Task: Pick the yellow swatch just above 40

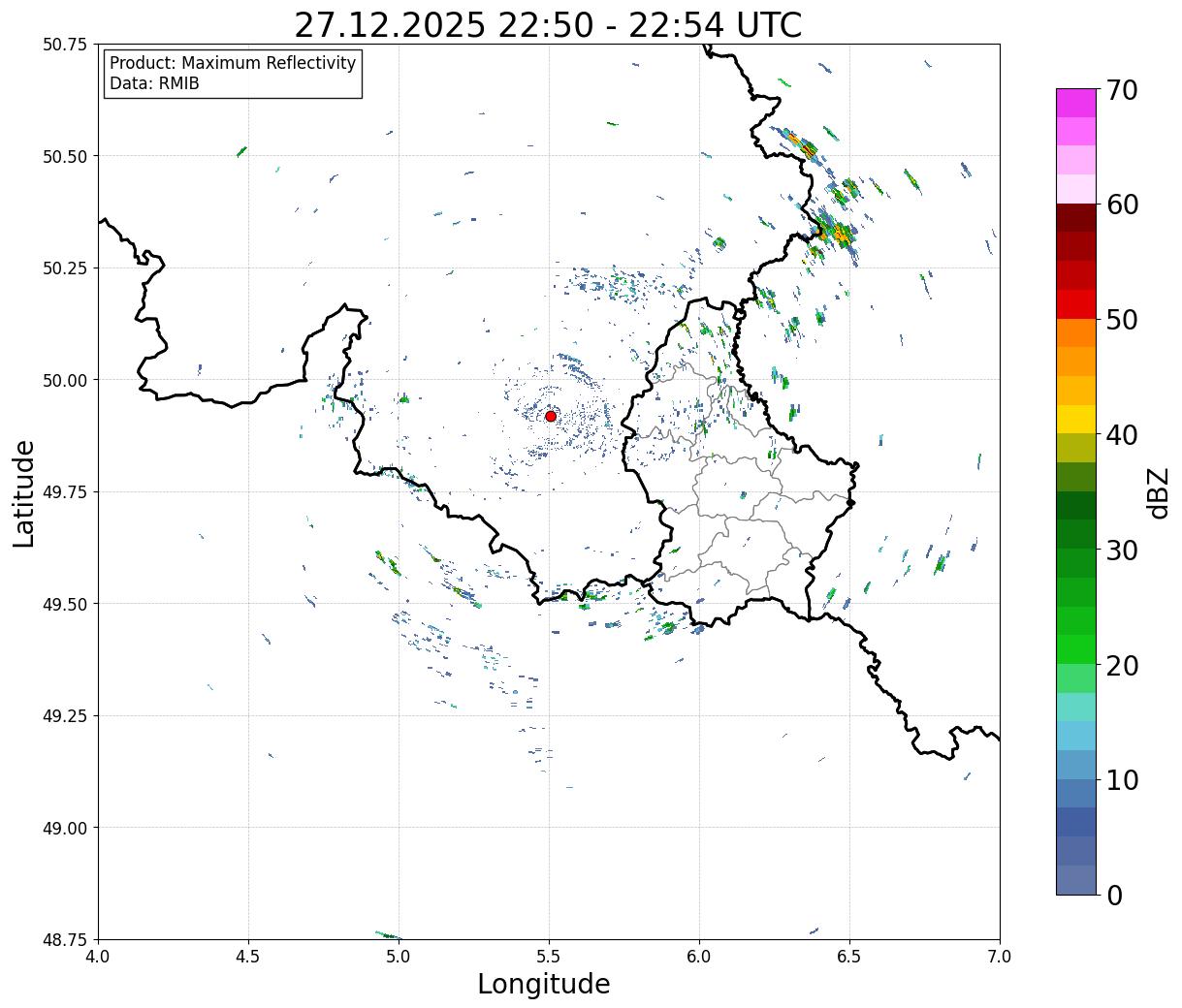Action: pos(1075,420)
